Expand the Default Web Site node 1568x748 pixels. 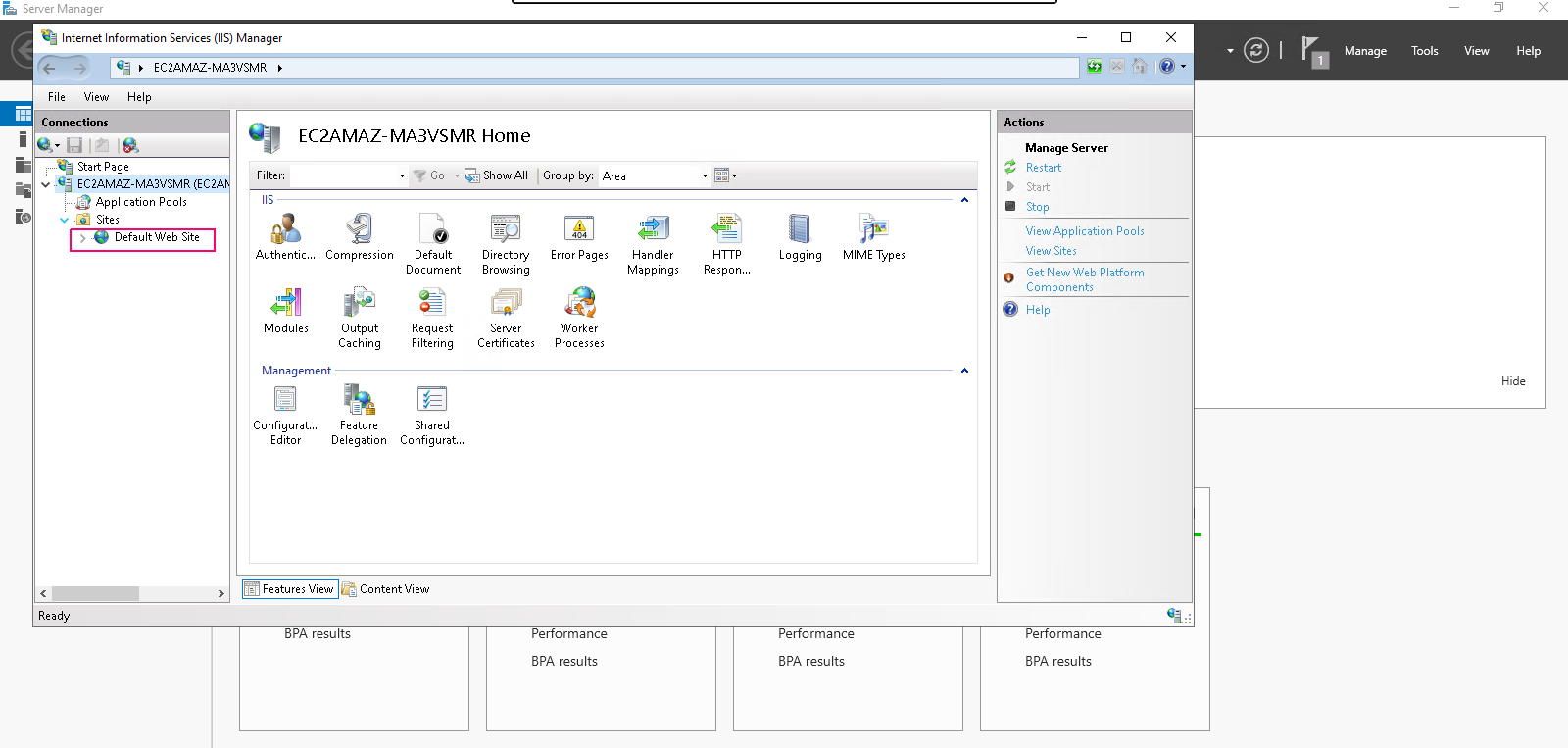coord(82,238)
